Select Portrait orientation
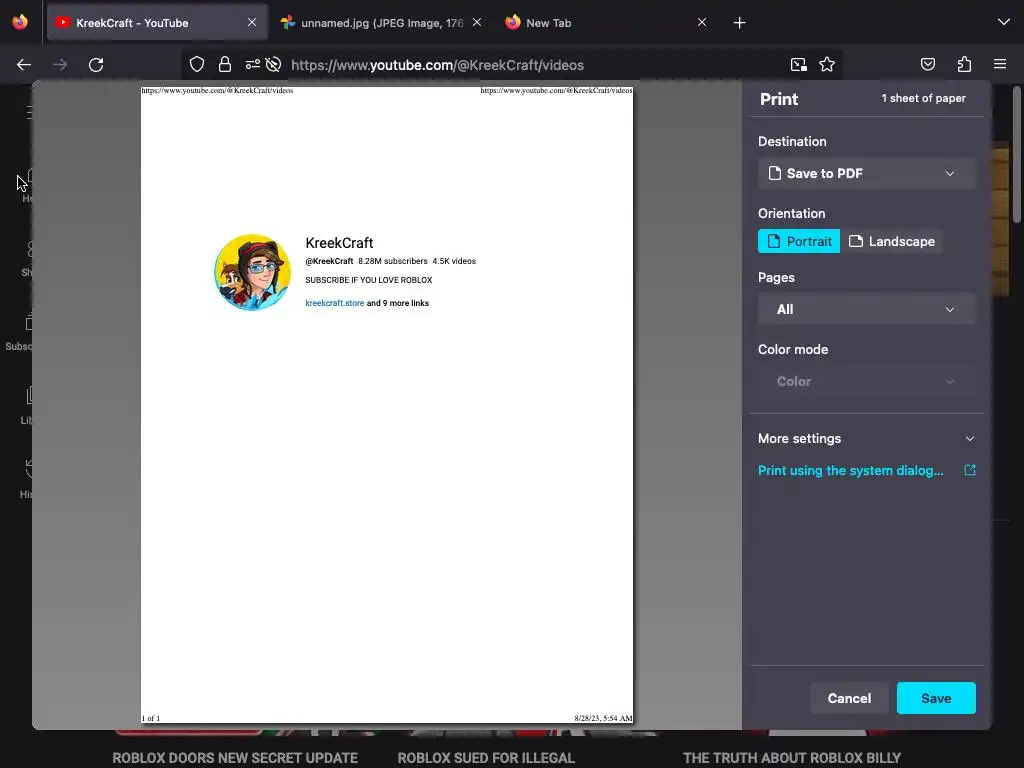 [799, 241]
